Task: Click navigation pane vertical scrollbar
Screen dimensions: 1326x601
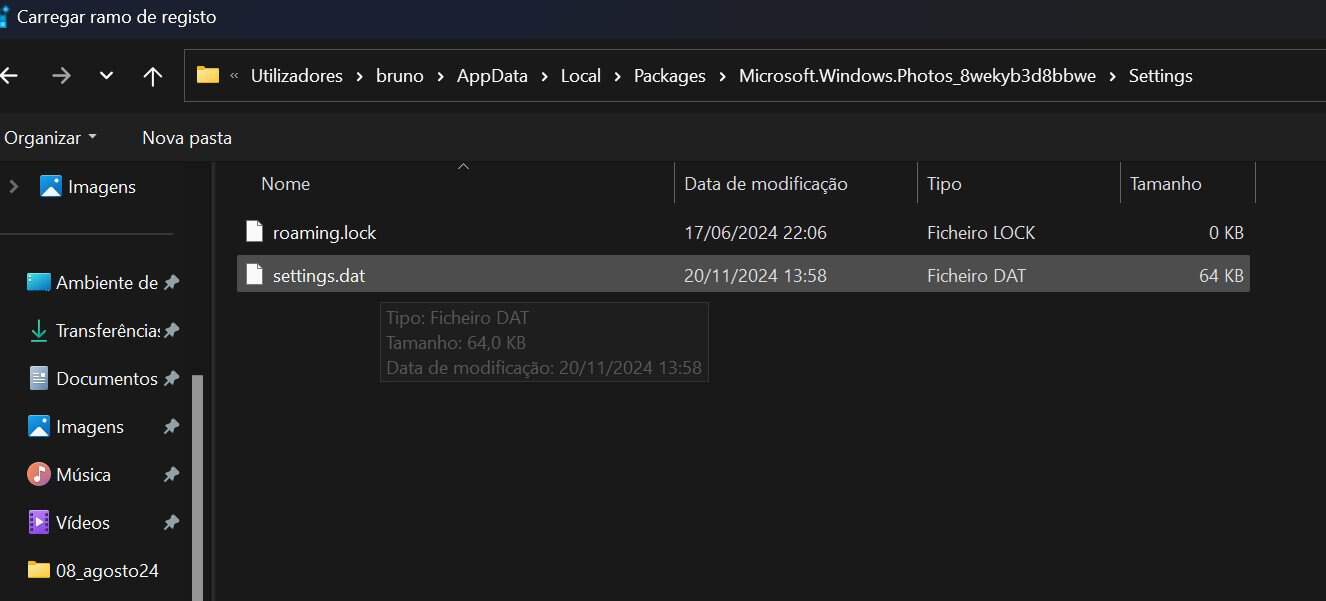Action: 197,486
